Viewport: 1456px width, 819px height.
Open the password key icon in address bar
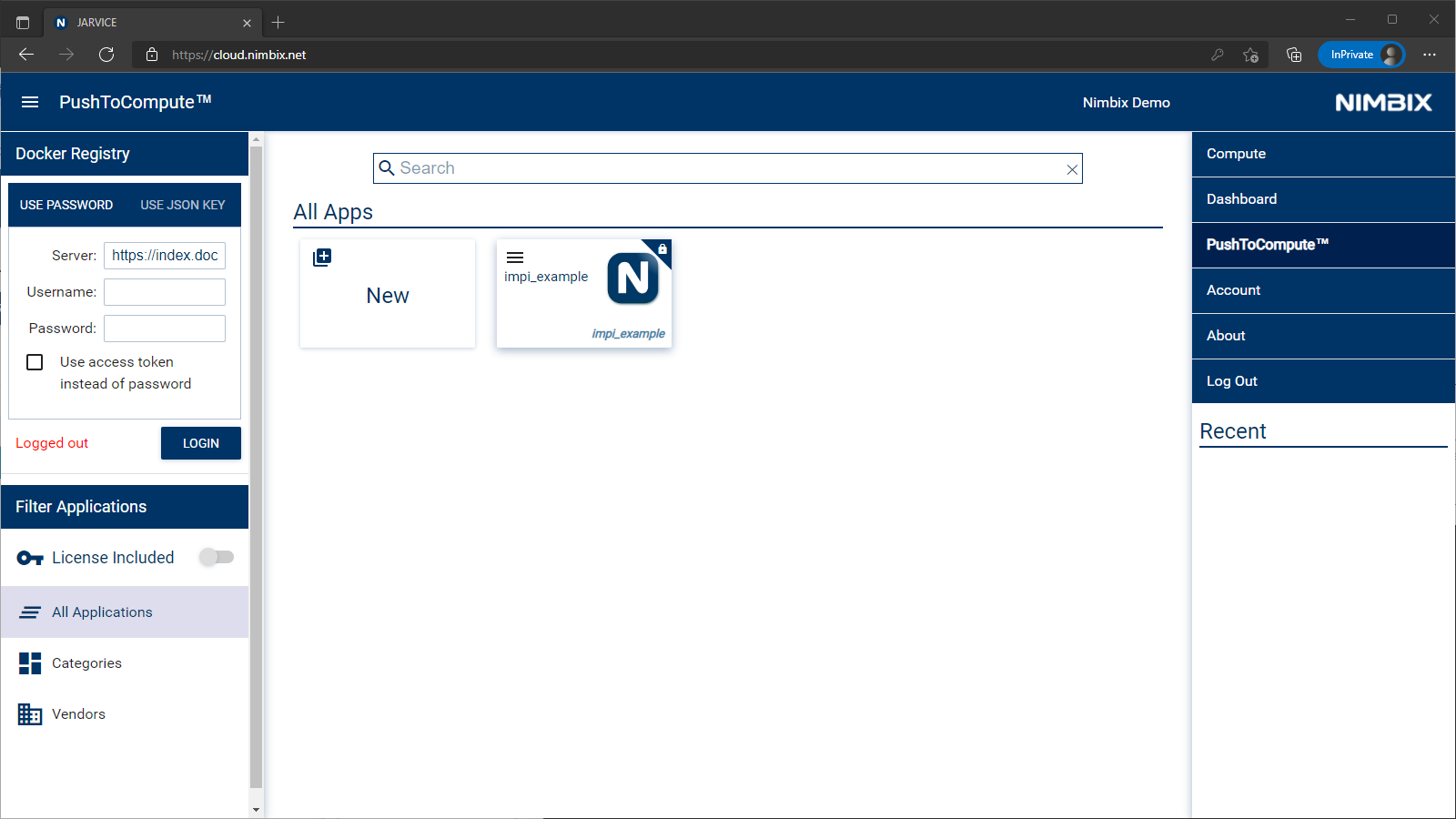coord(1218,55)
